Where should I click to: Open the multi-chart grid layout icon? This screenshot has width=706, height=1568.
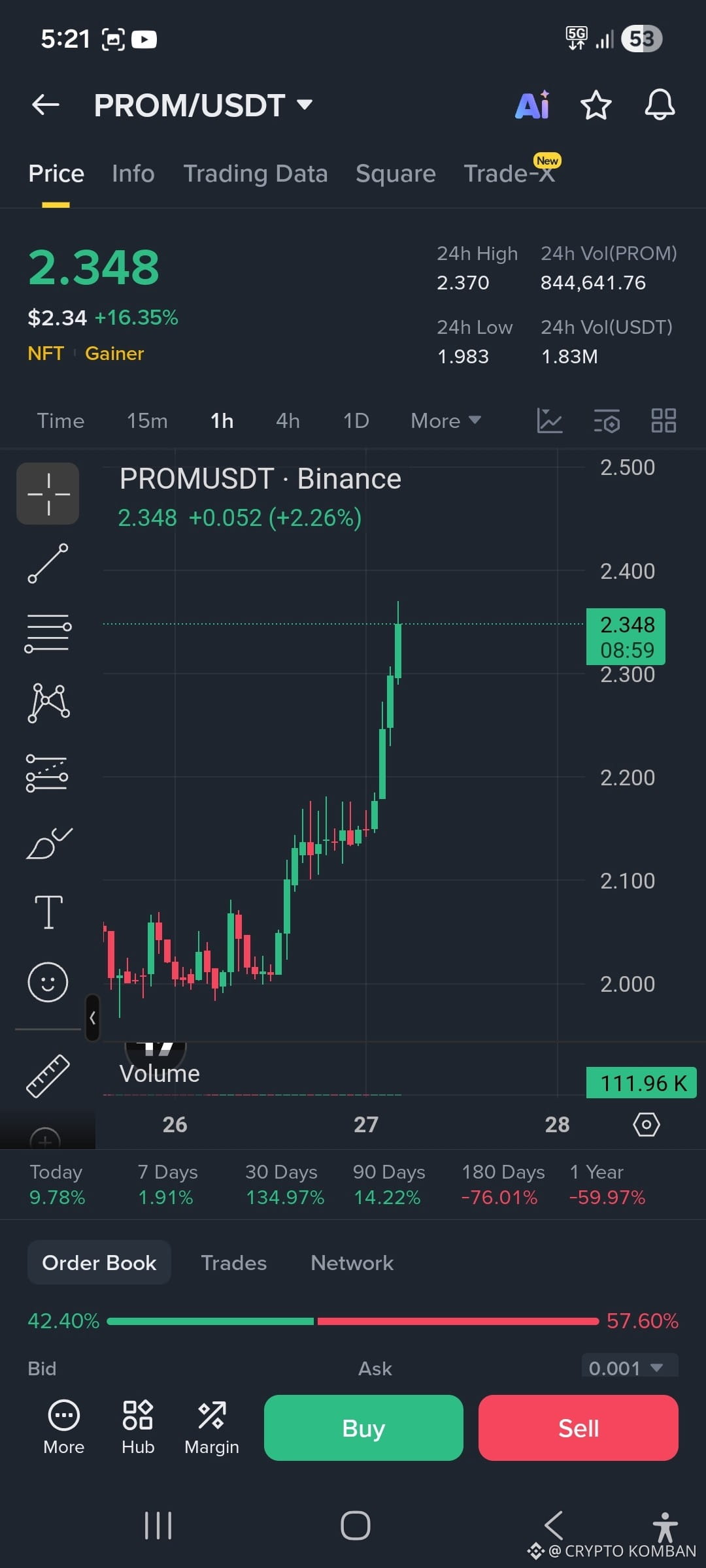tap(664, 420)
